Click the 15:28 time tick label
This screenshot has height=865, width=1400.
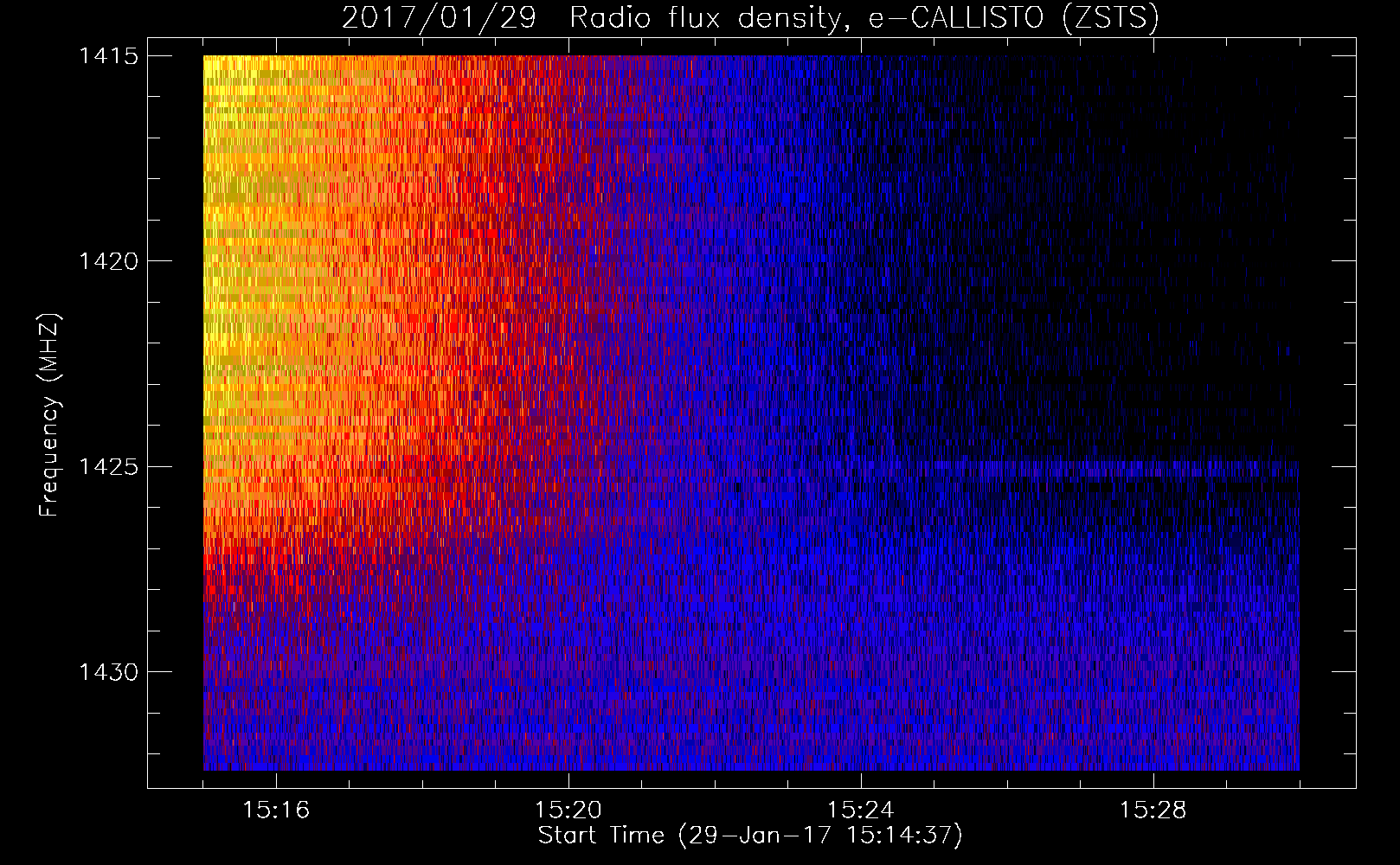(1153, 811)
